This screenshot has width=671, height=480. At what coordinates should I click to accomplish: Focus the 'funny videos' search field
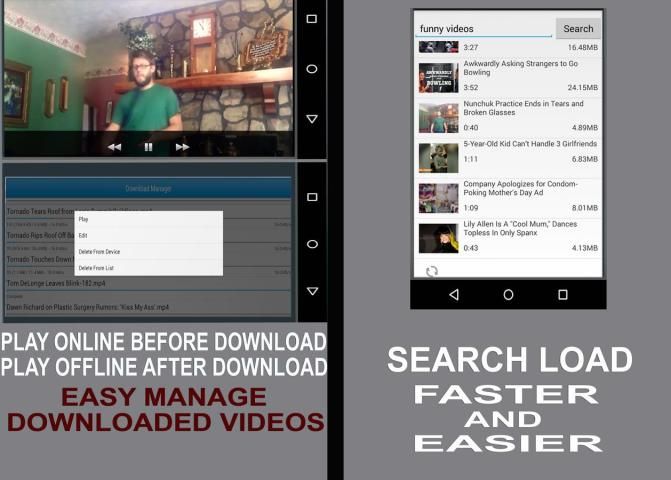pos(484,29)
